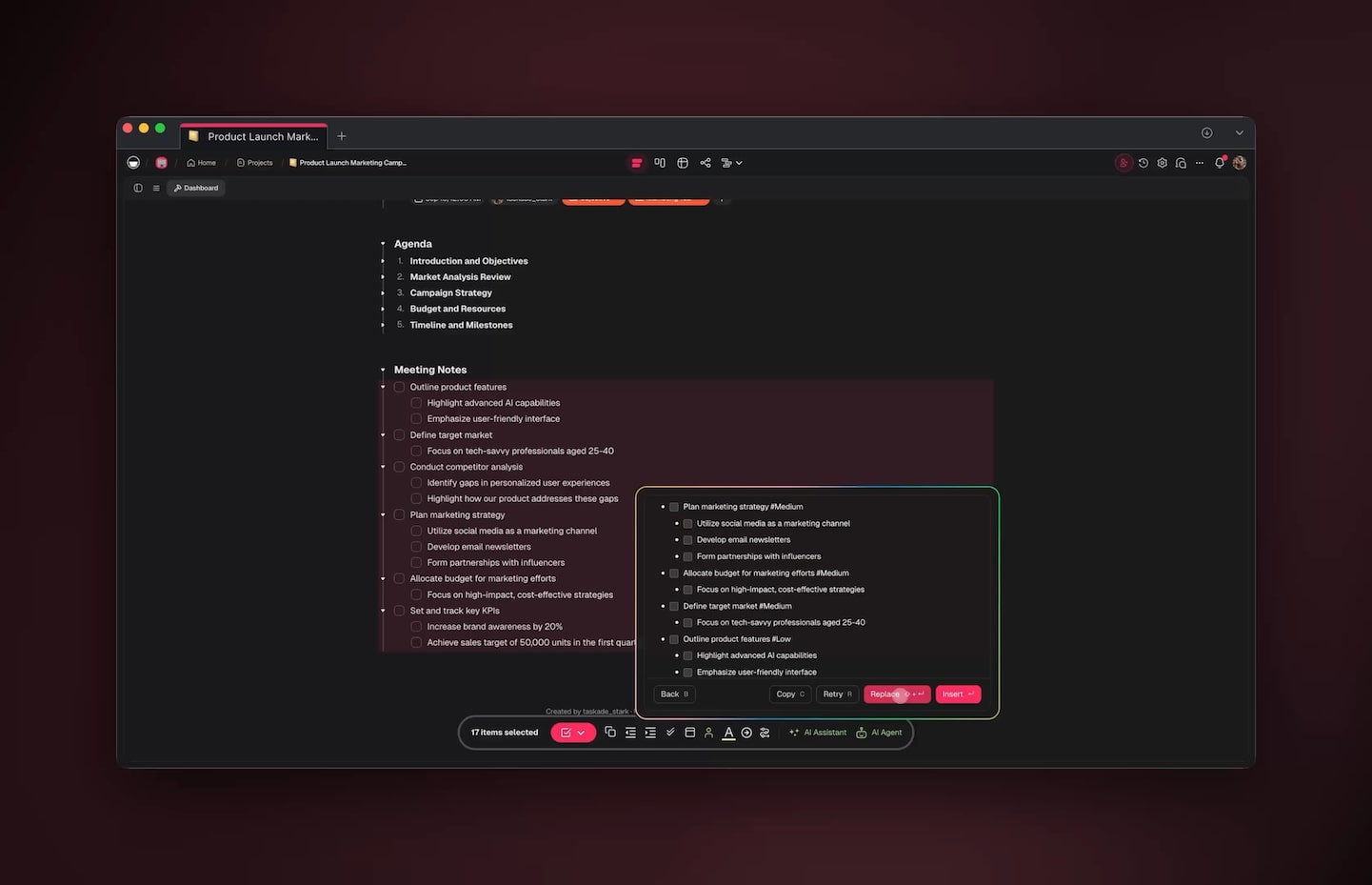Click 'Increase brand awareness by 20%' text
The width and height of the screenshot is (1372, 885).
pos(494,627)
